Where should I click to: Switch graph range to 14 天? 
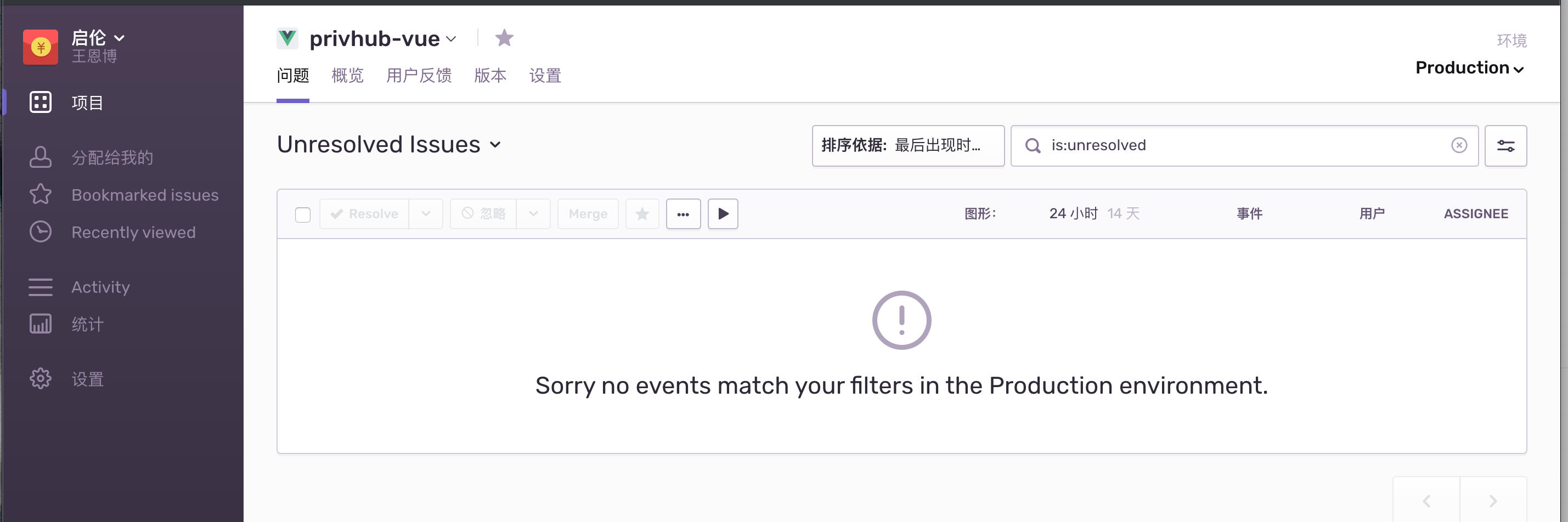point(1123,213)
